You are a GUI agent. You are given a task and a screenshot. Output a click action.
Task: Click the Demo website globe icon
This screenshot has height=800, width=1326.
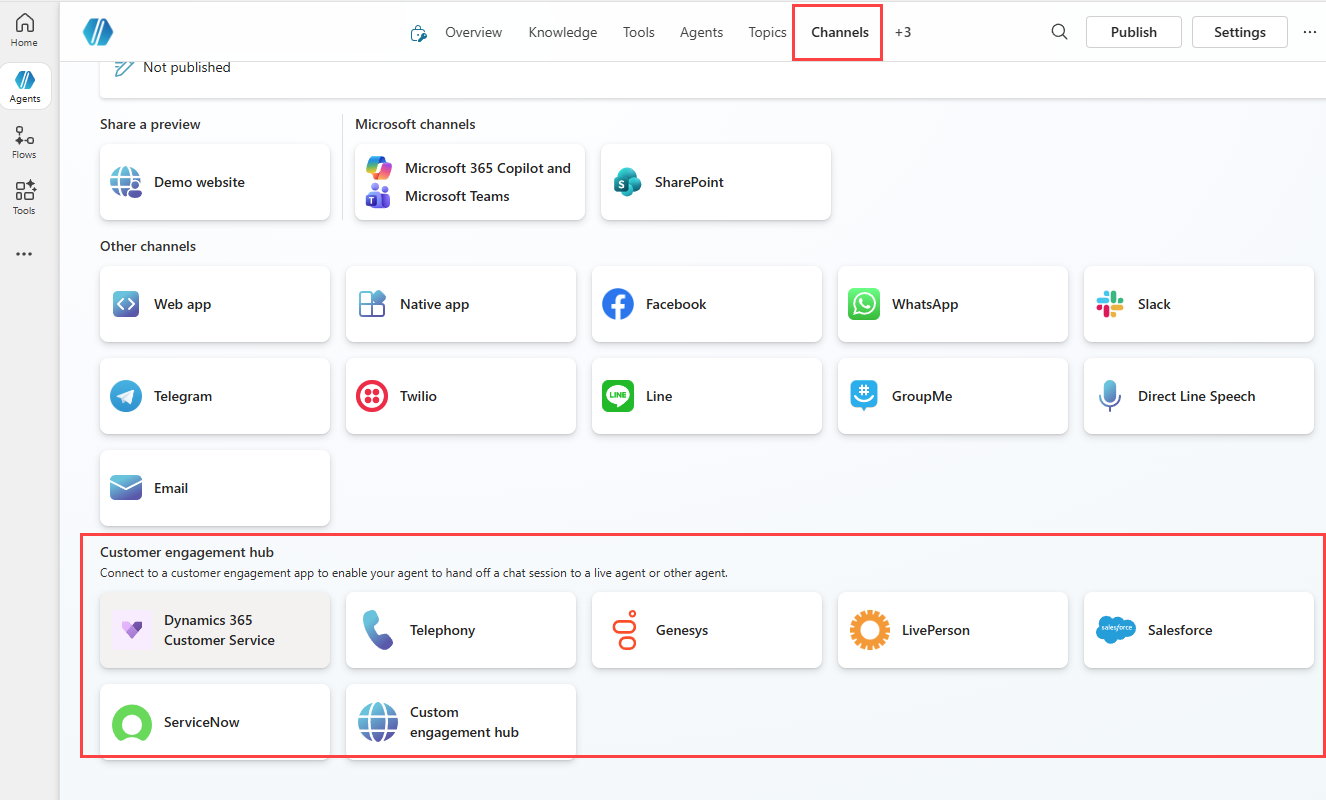[126, 183]
